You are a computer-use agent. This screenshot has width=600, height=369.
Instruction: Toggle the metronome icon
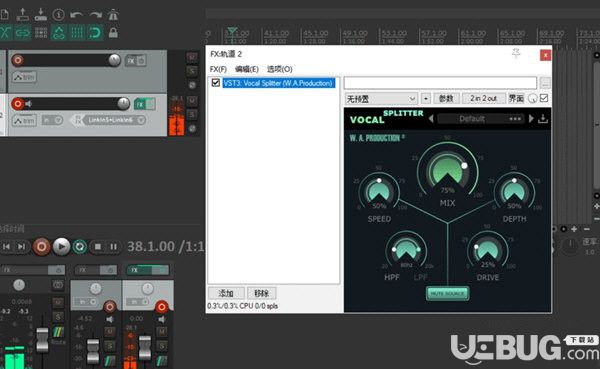click(113, 15)
